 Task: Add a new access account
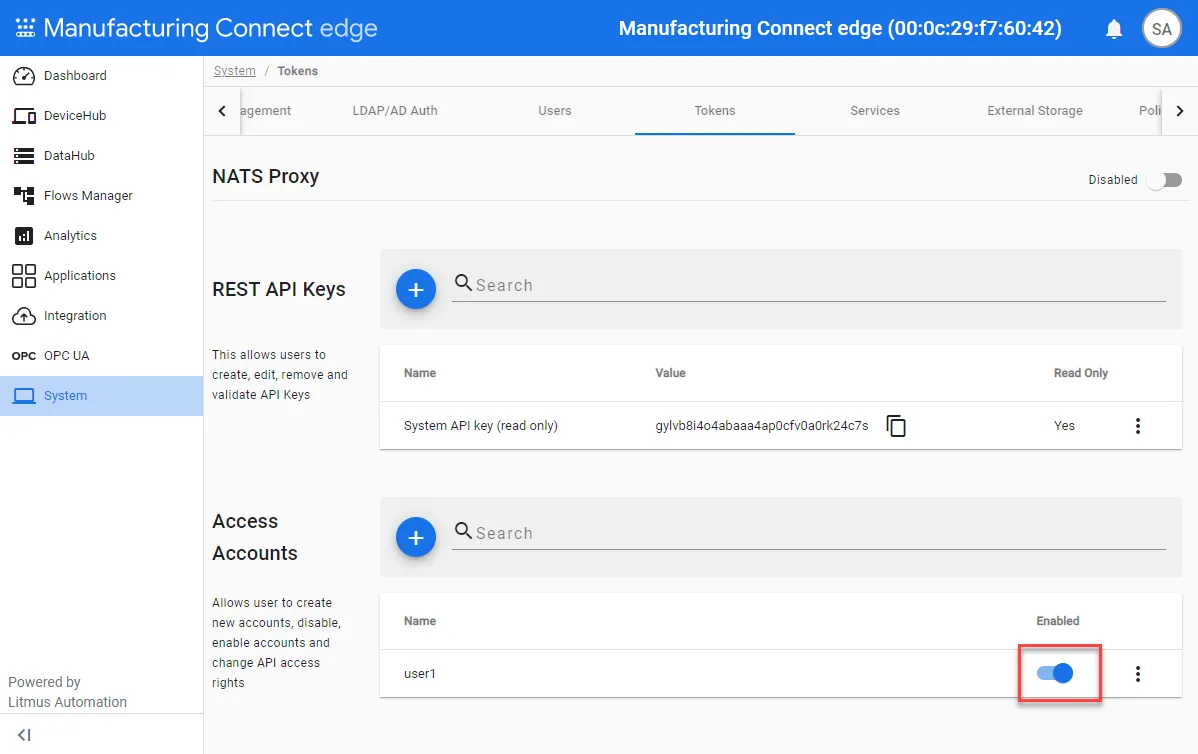[x=416, y=538]
